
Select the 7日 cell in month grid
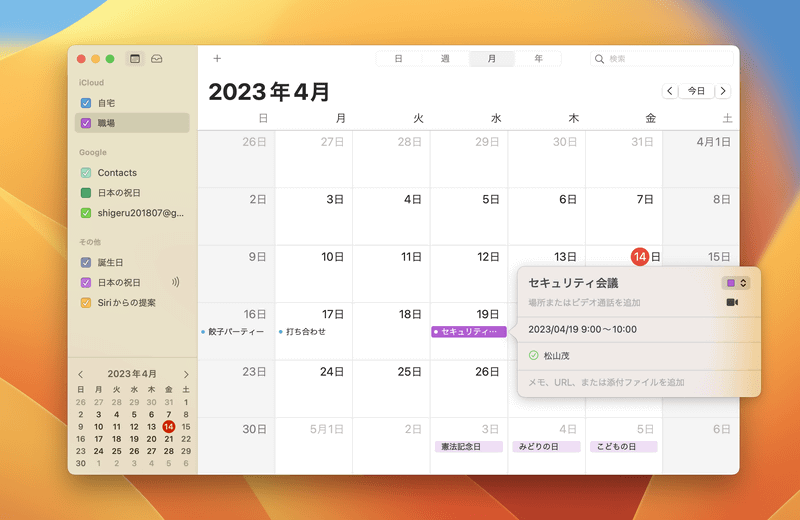point(624,216)
